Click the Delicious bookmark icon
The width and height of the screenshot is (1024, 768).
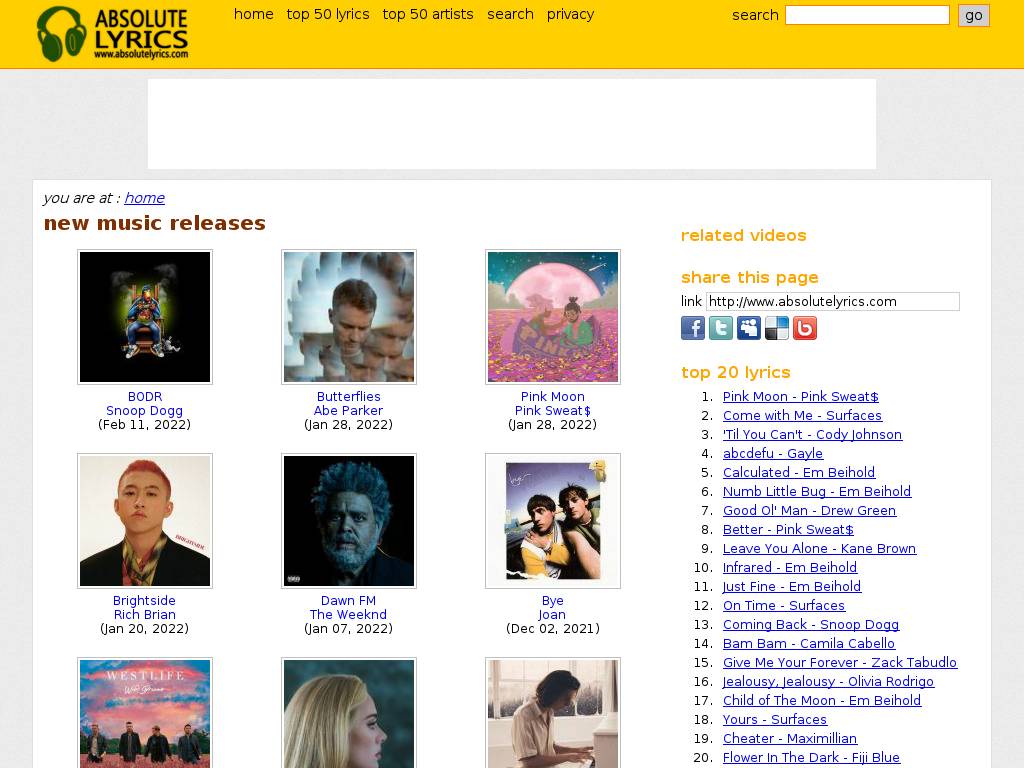[x=776, y=328]
